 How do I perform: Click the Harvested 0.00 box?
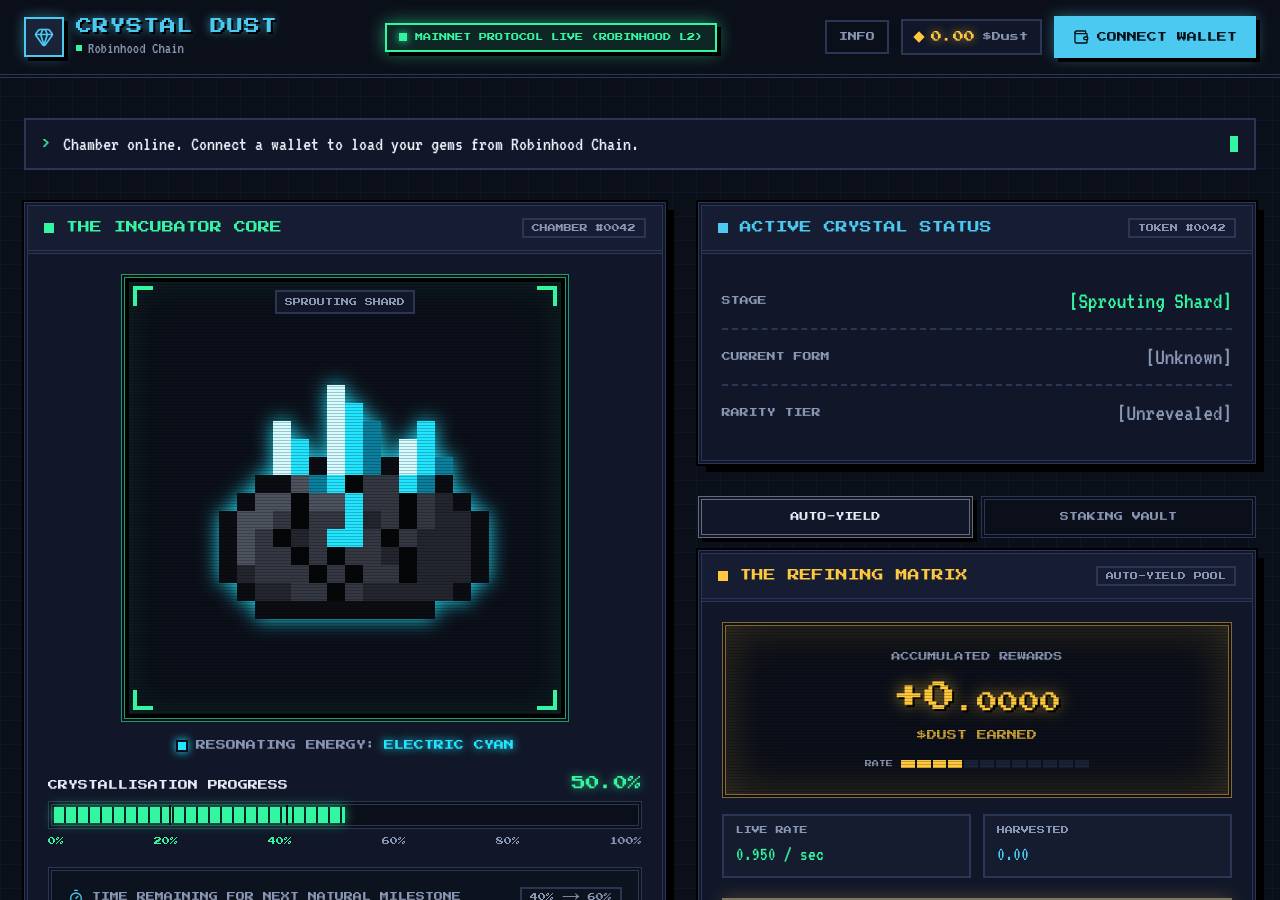(x=1107, y=846)
